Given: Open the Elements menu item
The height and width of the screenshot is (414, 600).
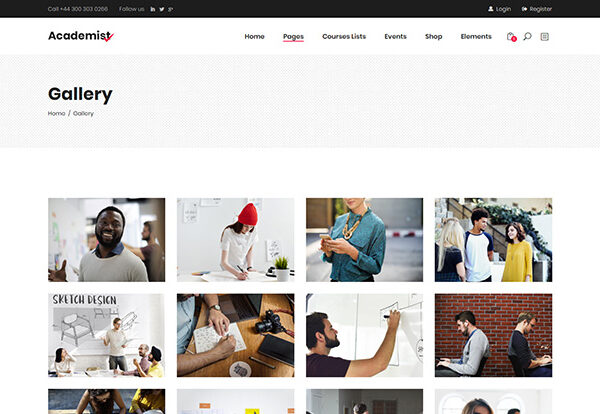Looking at the screenshot, I should coord(476,36).
